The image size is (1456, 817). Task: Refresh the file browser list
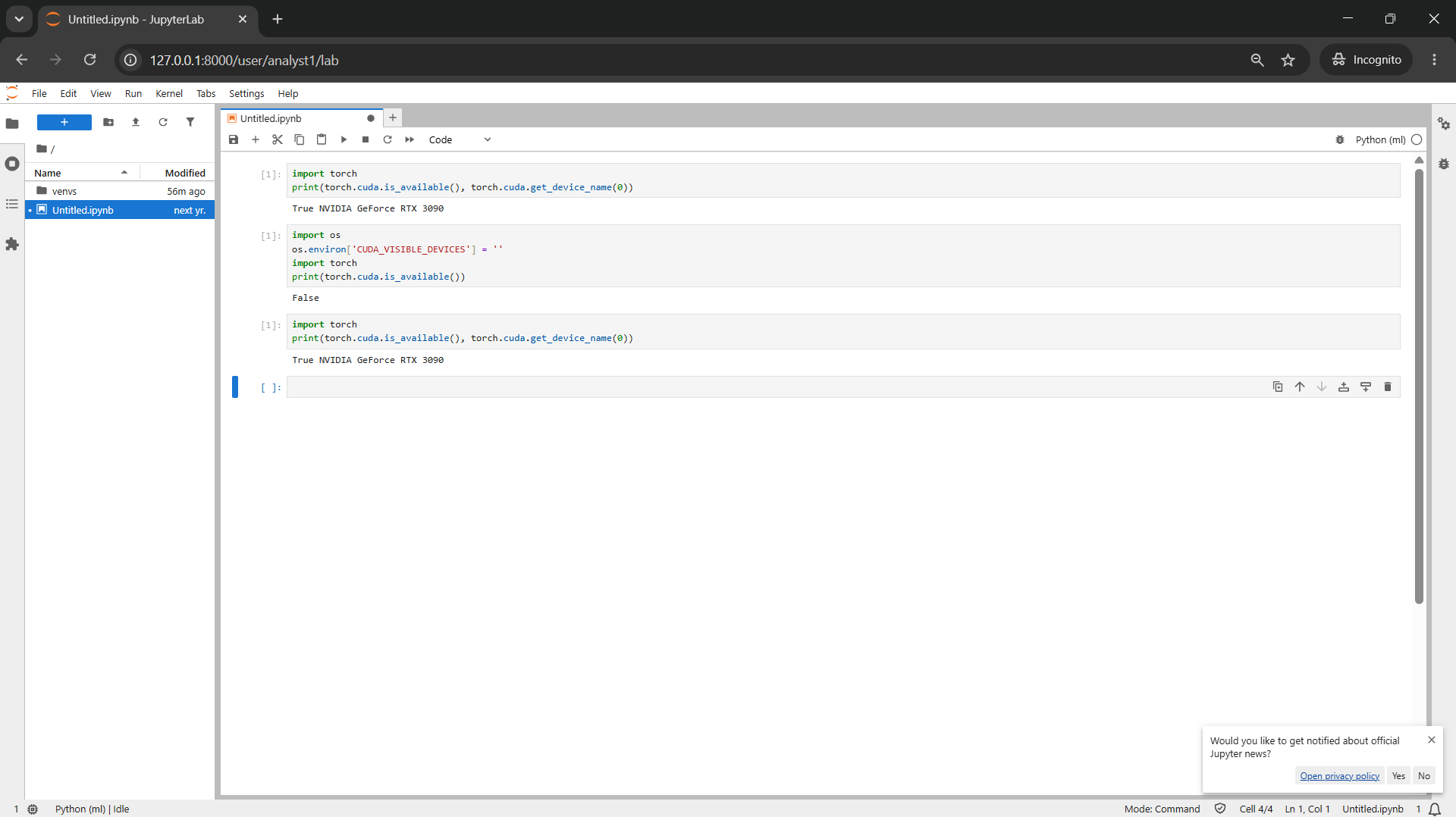(163, 122)
